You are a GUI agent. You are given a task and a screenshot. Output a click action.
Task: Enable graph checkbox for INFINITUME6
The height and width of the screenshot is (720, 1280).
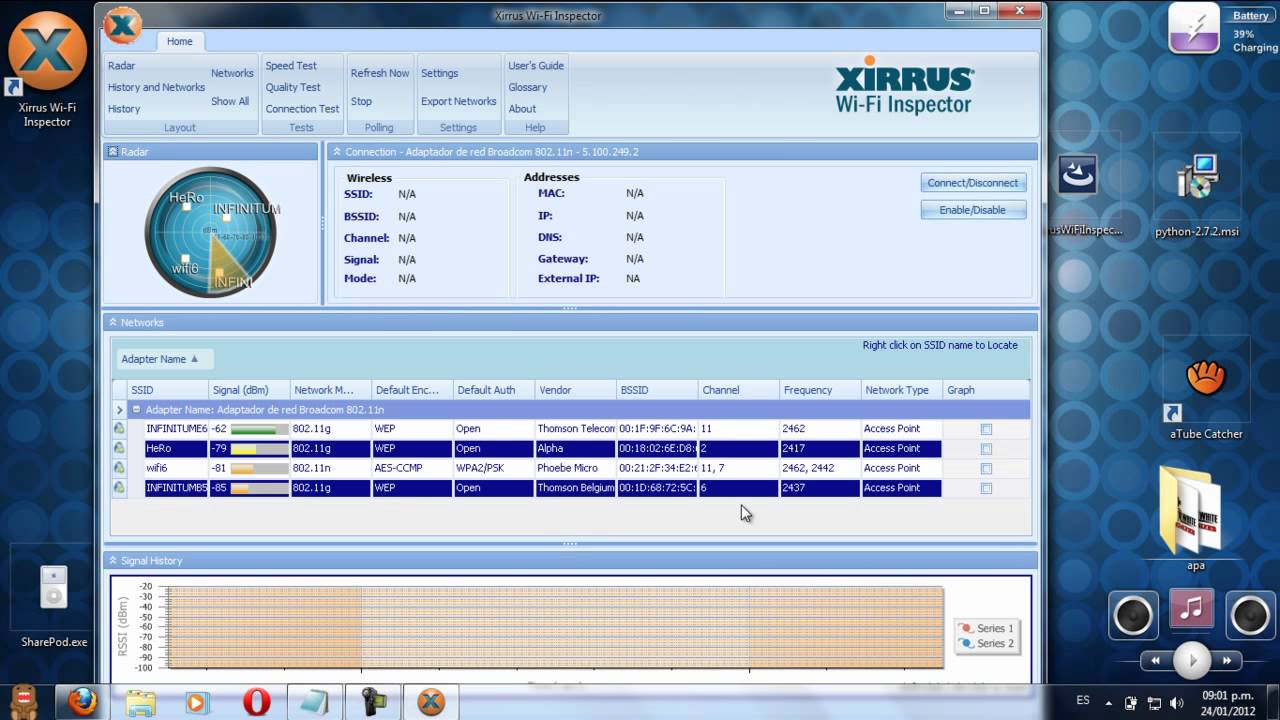point(986,429)
